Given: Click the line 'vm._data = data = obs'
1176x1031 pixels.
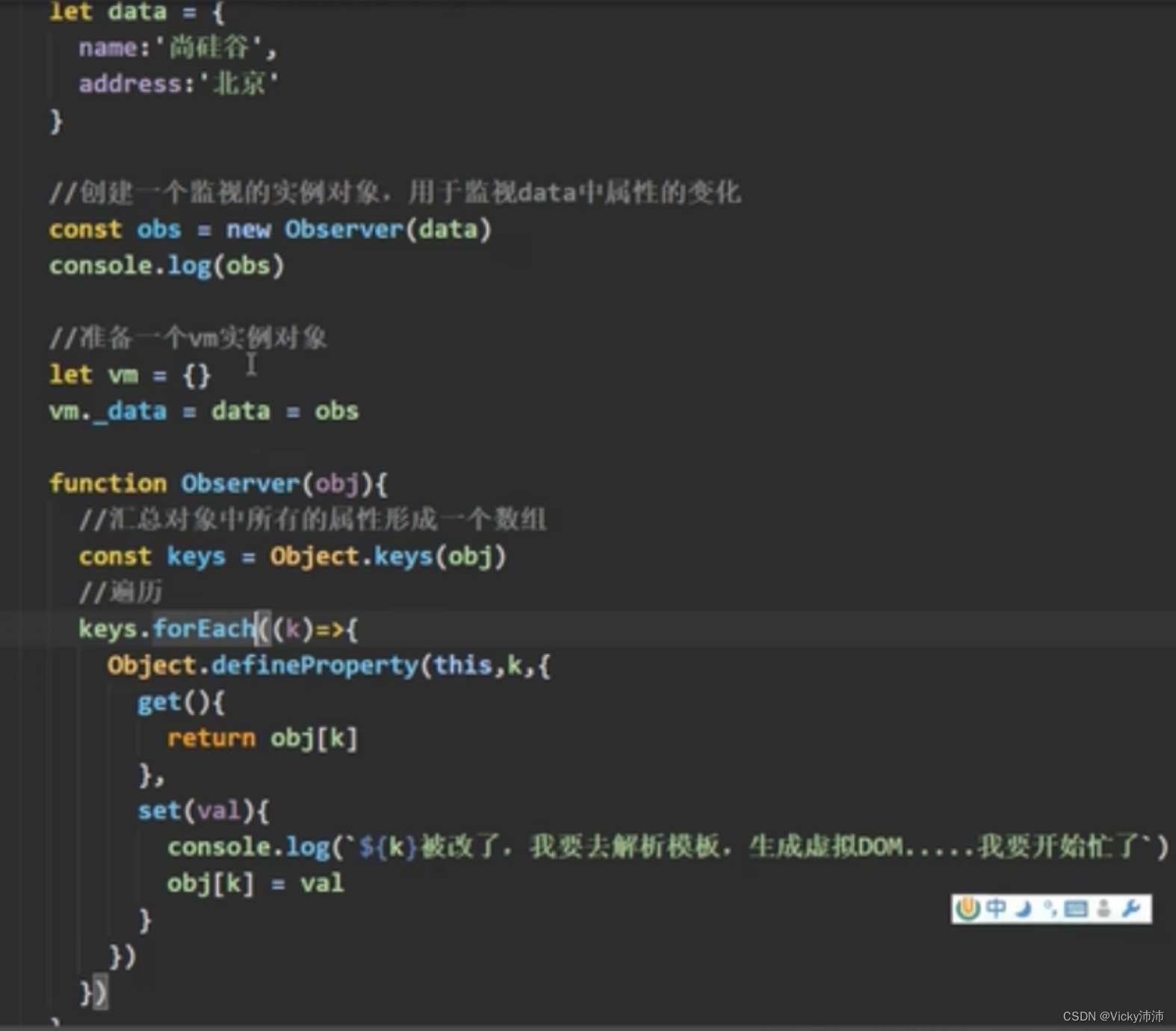Looking at the screenshot, I should tap(204, 411).
